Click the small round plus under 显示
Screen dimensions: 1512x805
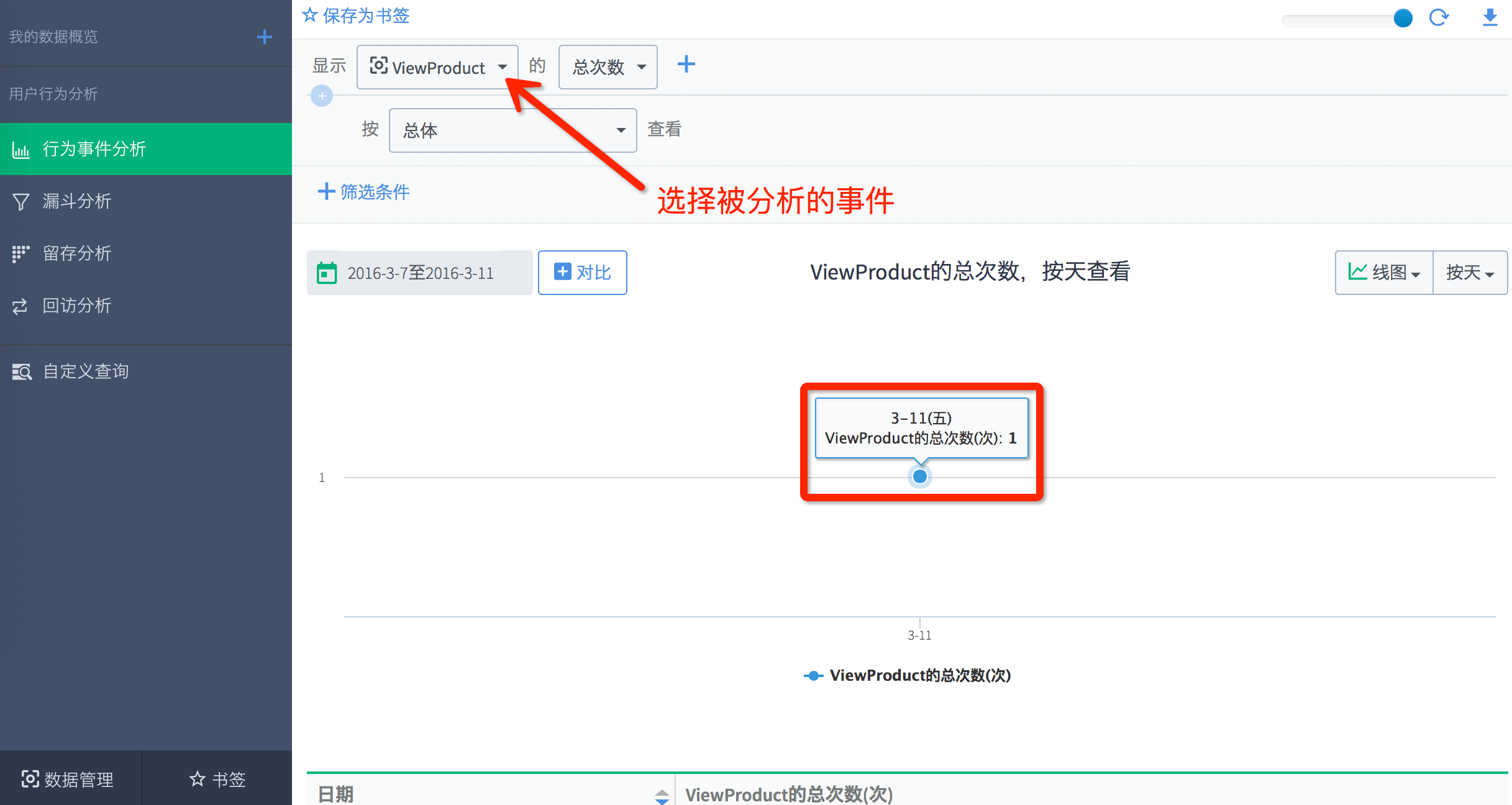tap(322, 96)
